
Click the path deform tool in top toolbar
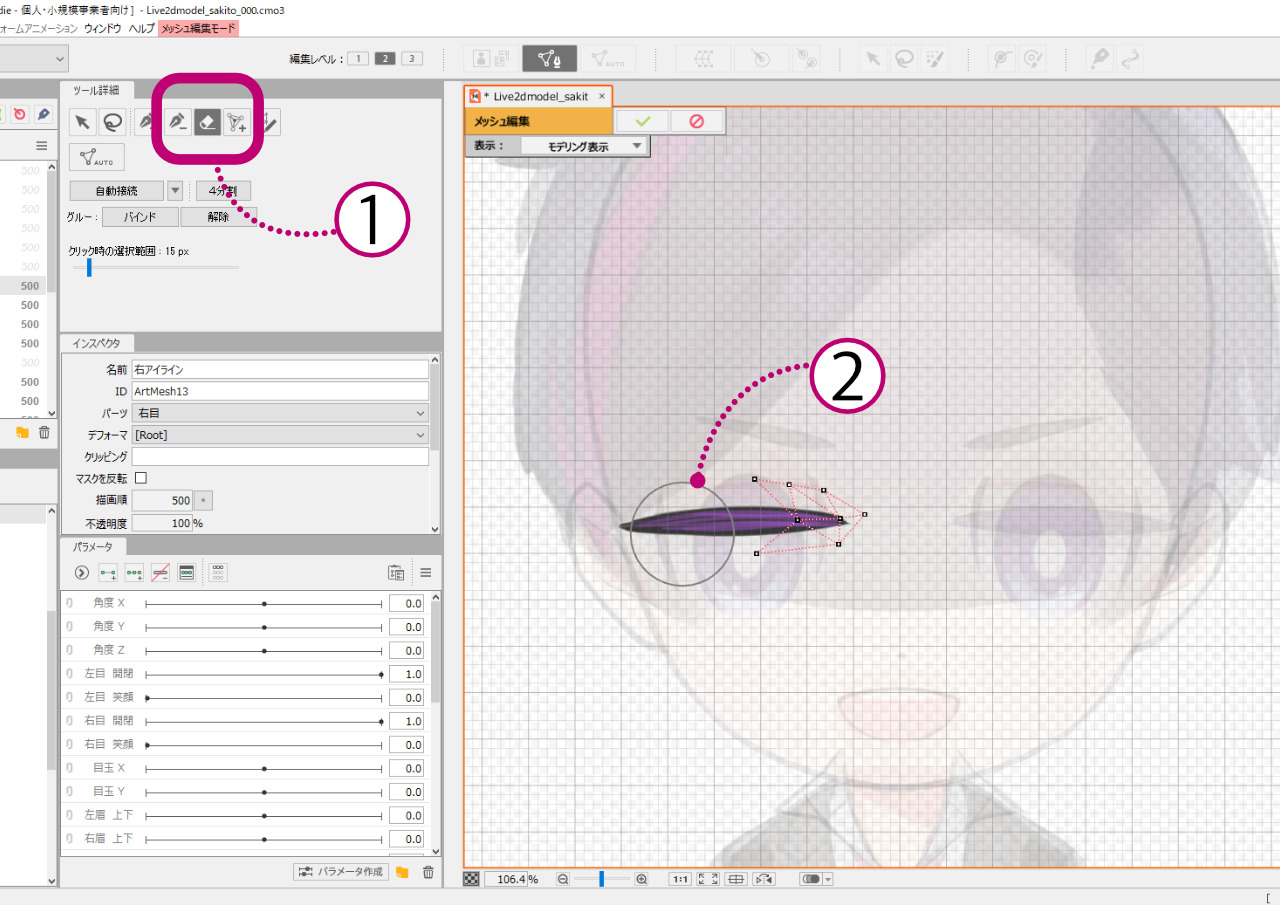1131,59
